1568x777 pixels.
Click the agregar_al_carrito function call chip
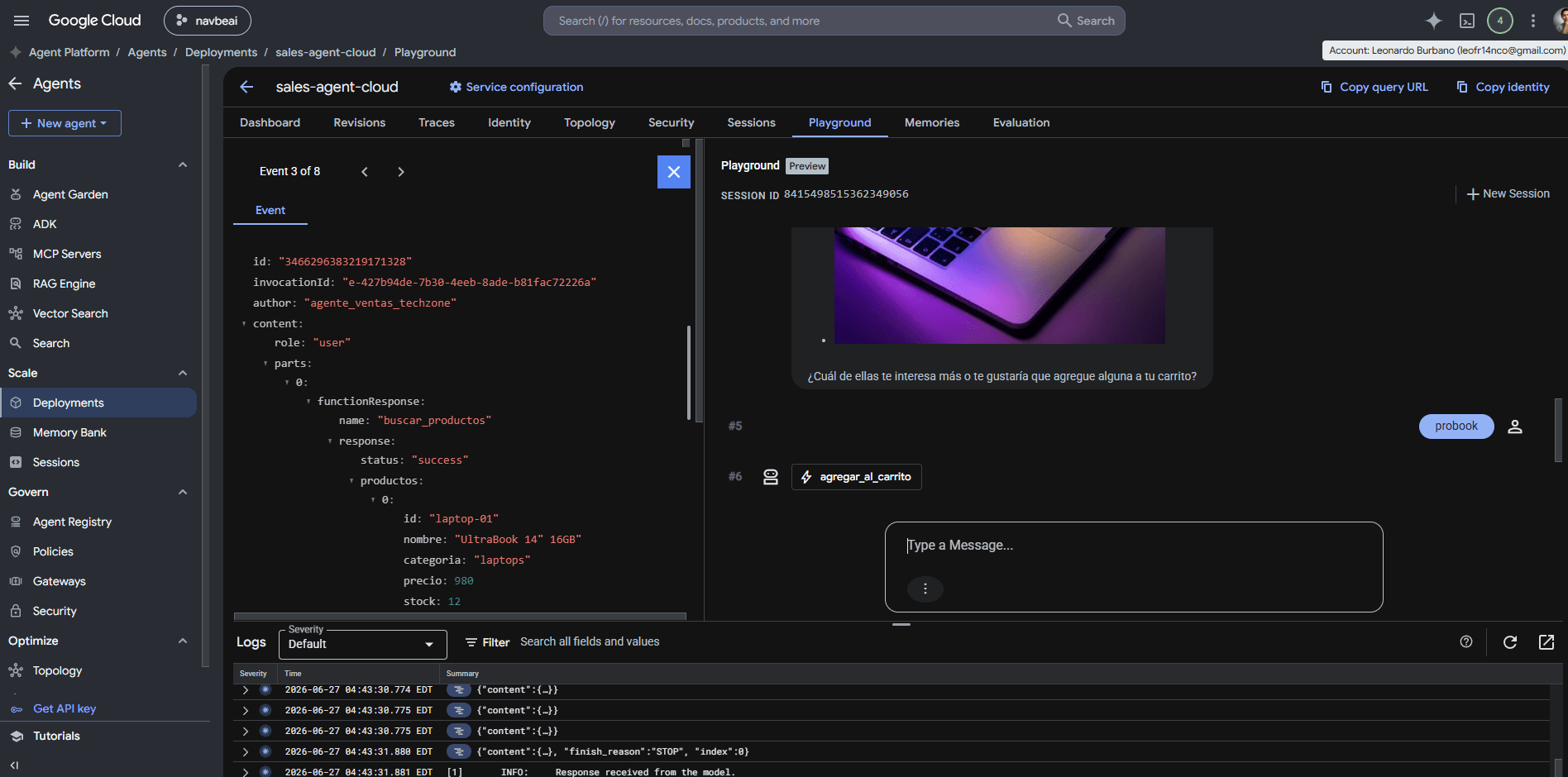[856, 477]
